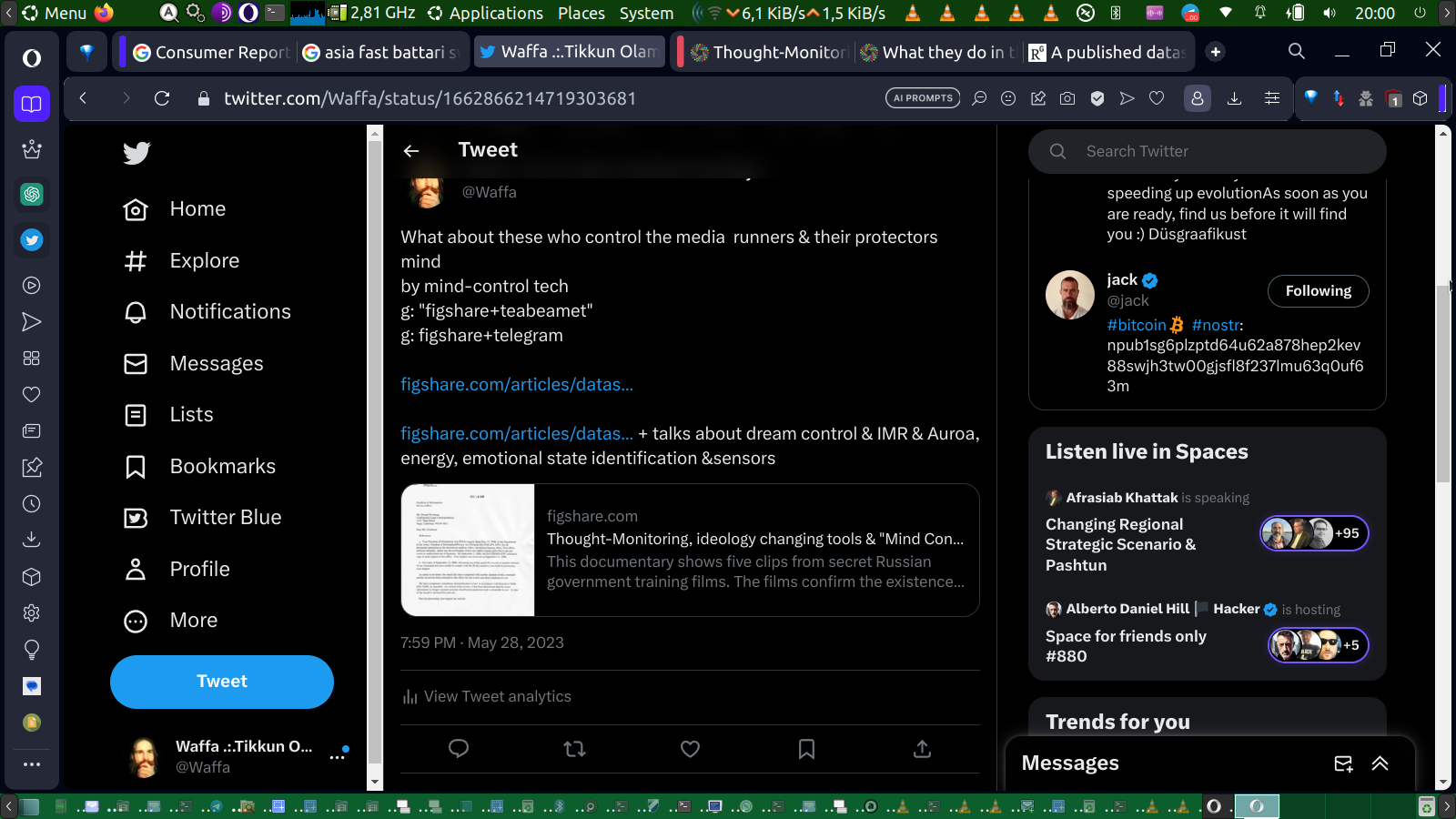The height and width of the screenshot is (819, 1456).
Task: Open Easy Setup sliders icon
Action: (x=1272, y=98)
